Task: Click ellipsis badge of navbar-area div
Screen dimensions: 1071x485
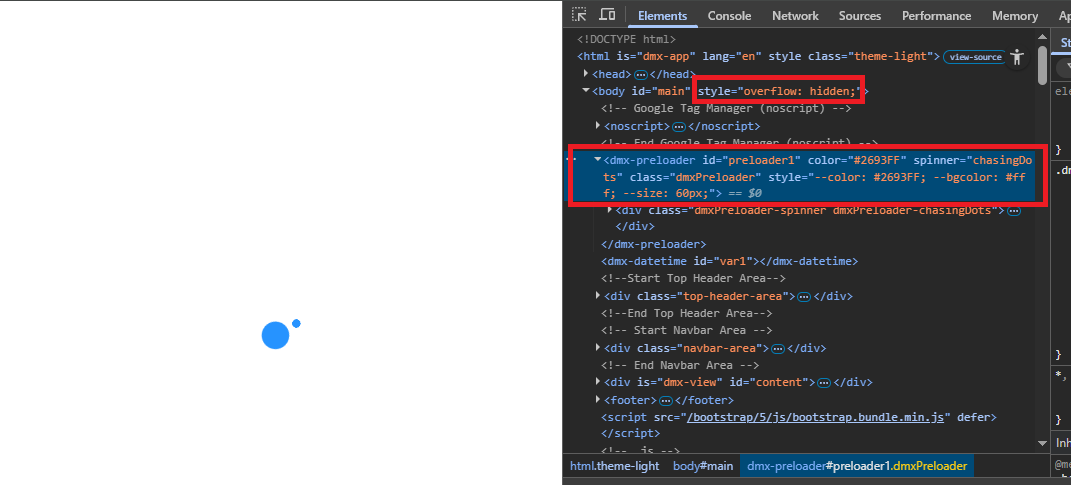Action: point(777,348)
